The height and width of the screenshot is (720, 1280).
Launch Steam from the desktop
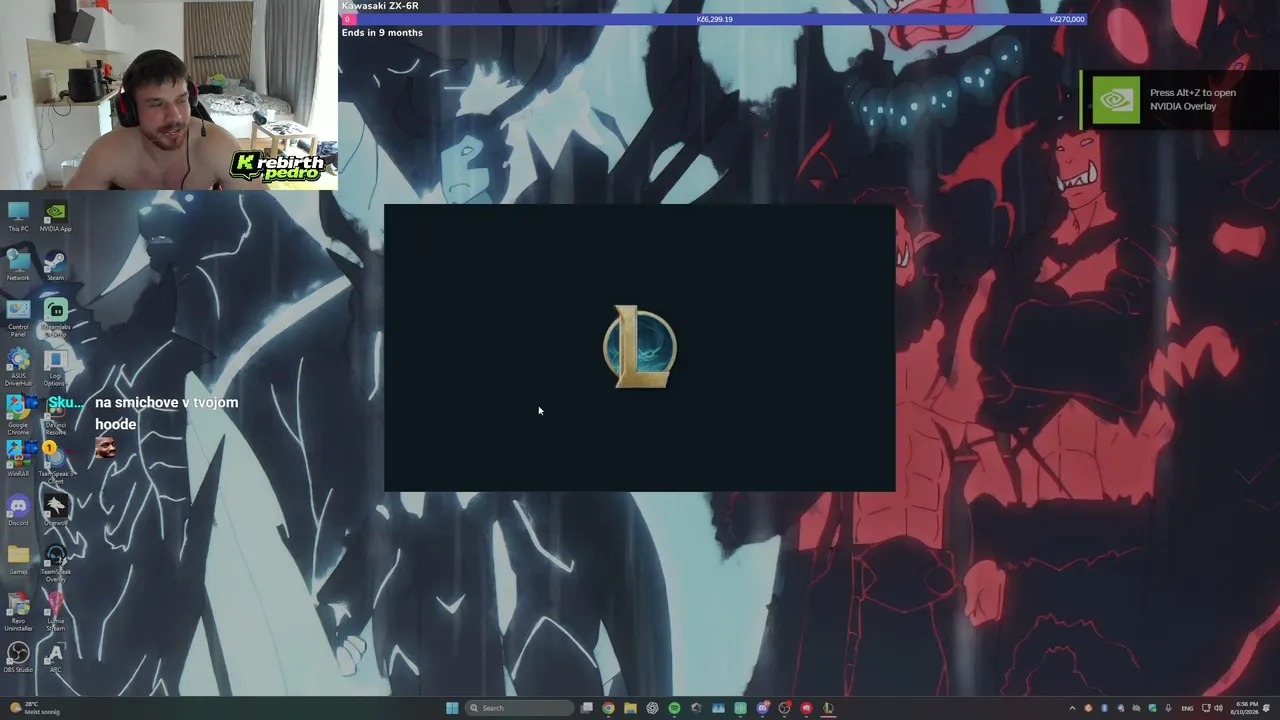55,265
